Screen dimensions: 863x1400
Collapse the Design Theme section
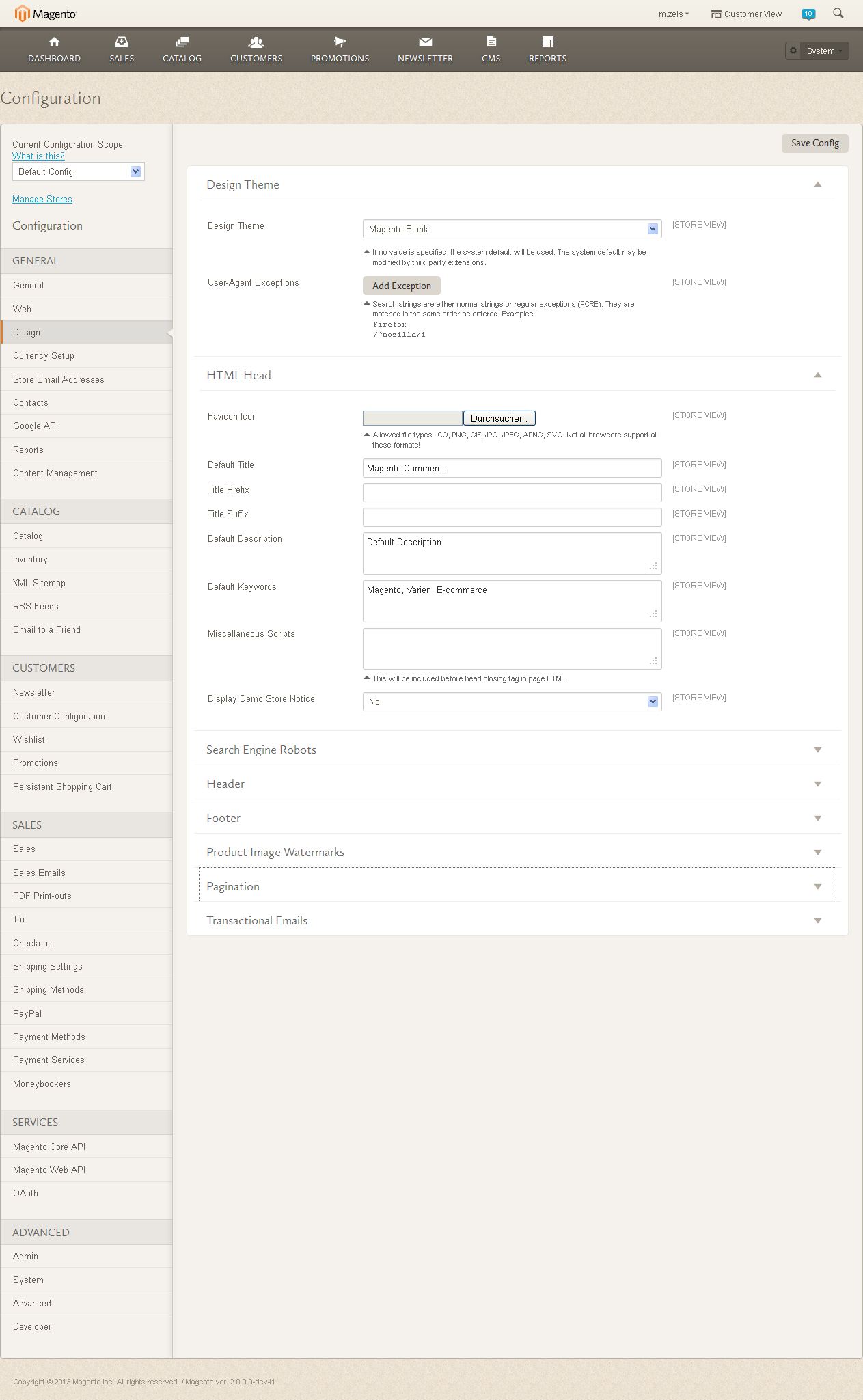(x=818, y=184)
